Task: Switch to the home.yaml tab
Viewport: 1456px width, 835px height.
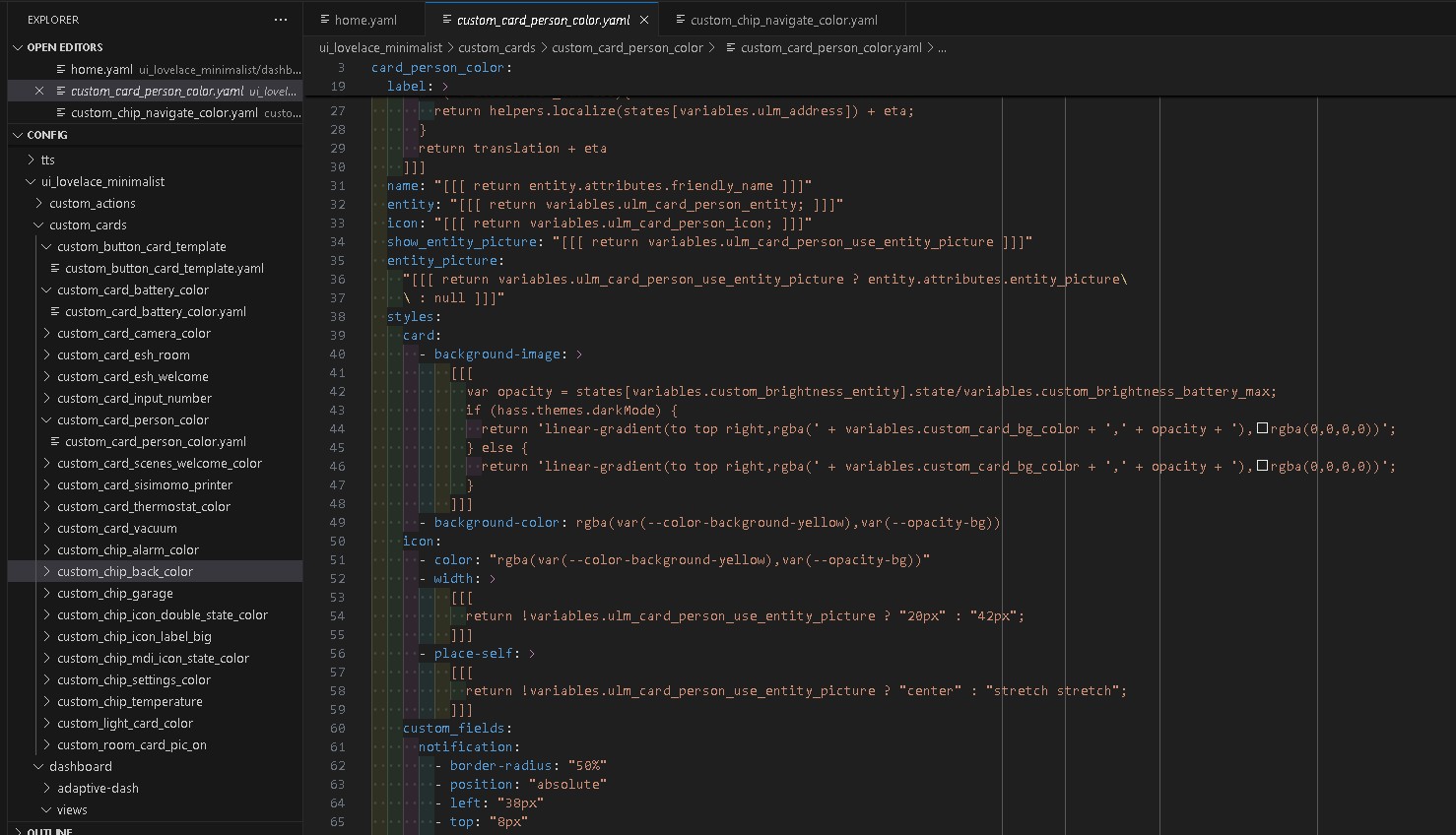Action: (x=364, y=20)
